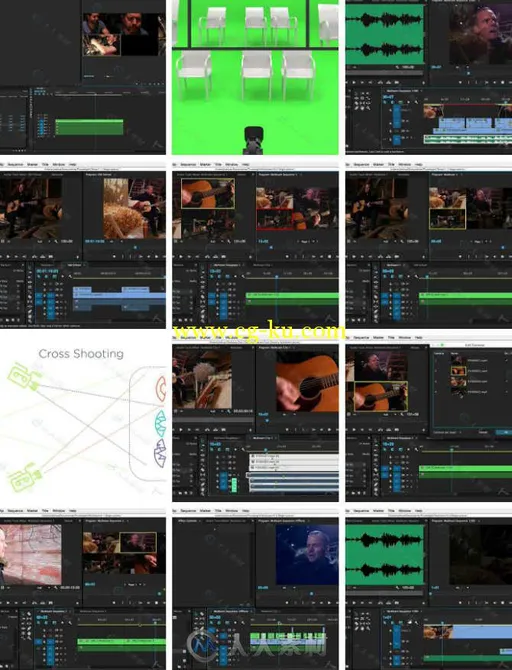Click program playhead below guitar close-up program
The image size is (512, 670).
click(x=267, y=421)
